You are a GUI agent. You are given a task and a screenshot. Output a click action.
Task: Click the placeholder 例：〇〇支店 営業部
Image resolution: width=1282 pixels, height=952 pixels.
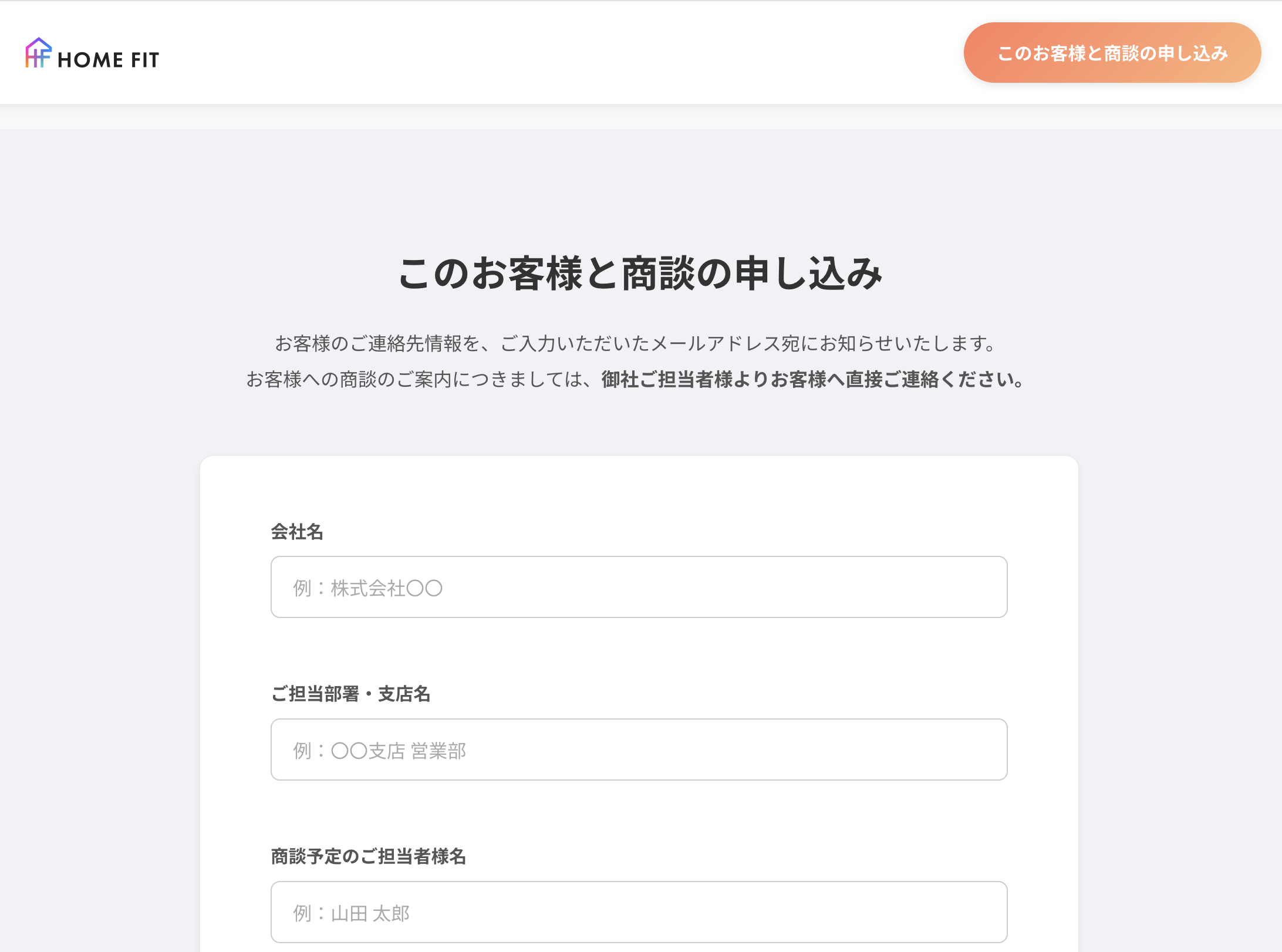coord(380,750)
